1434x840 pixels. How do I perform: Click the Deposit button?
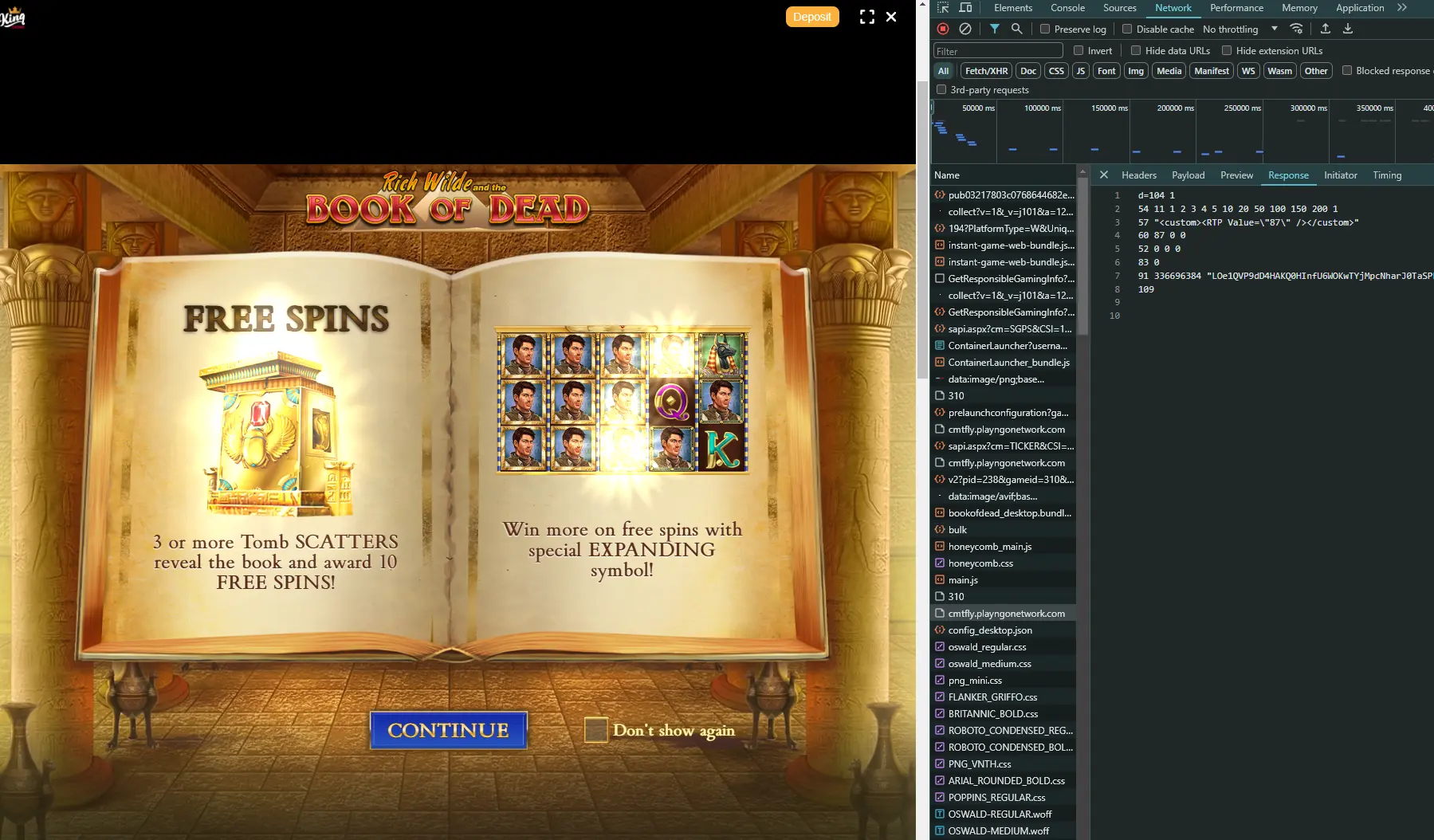812,17
